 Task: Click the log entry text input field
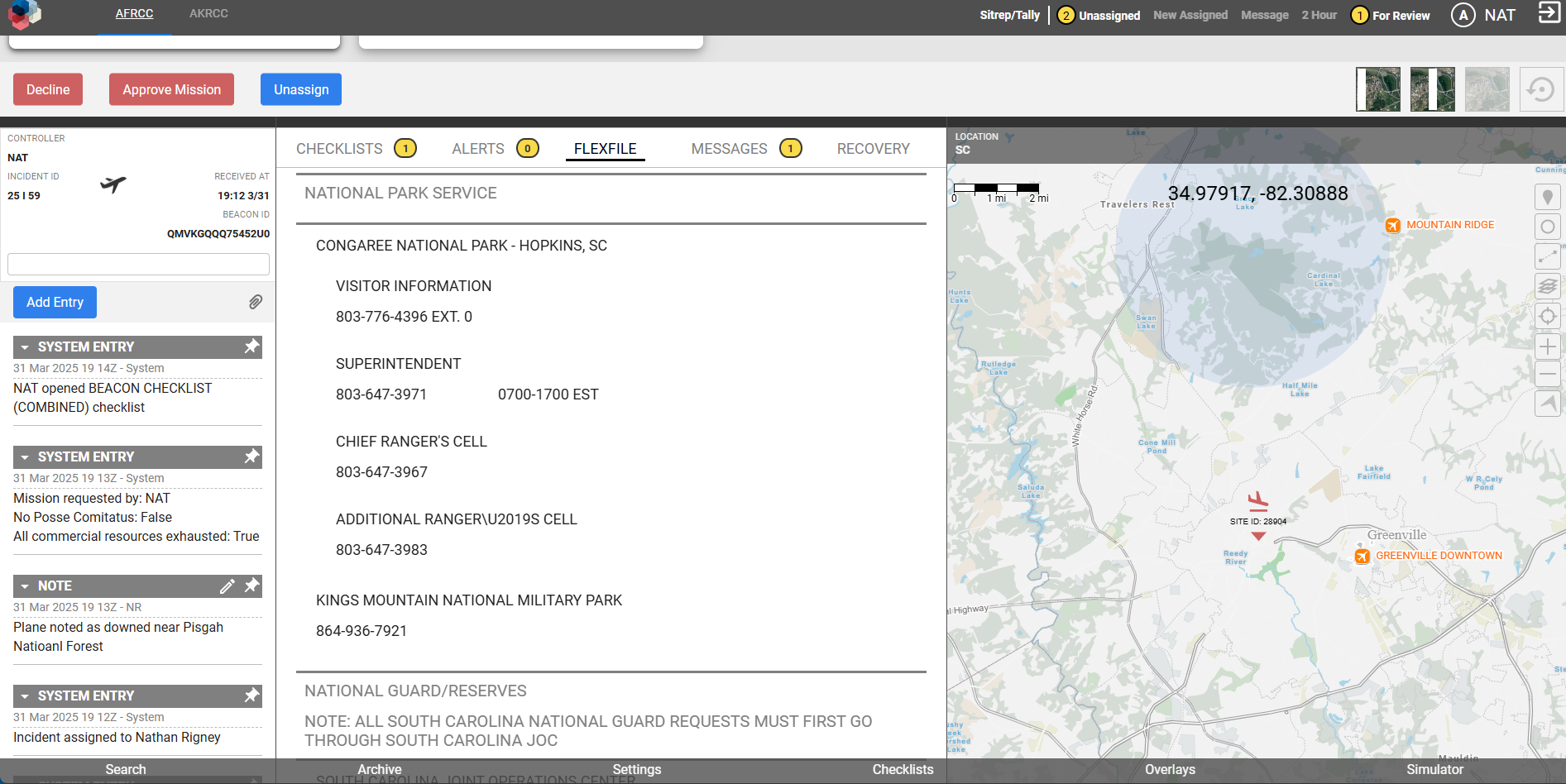138,264
